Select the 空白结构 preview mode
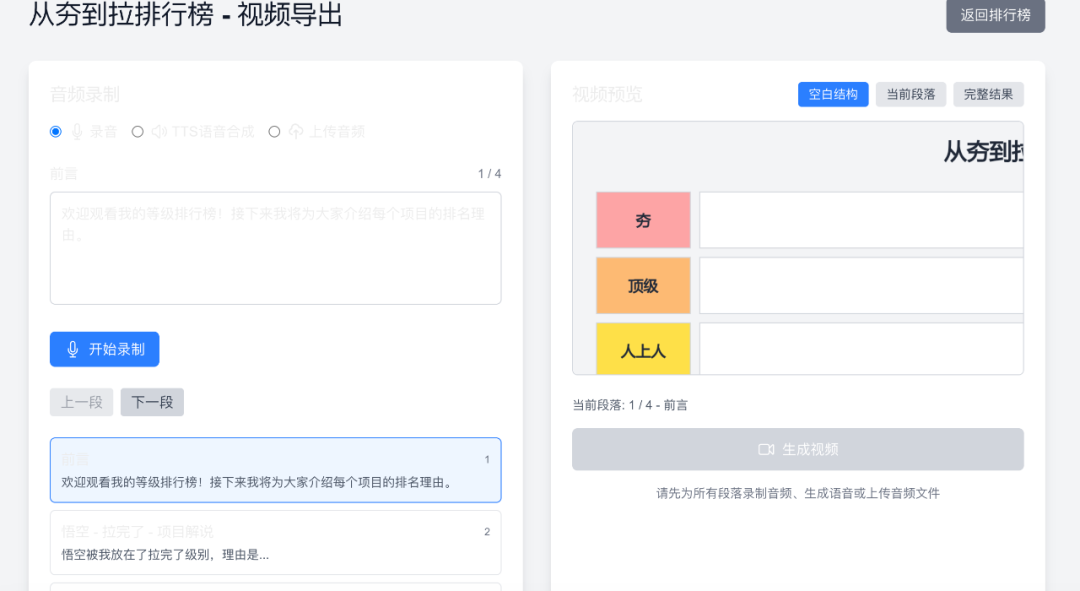 coord(833,94)
